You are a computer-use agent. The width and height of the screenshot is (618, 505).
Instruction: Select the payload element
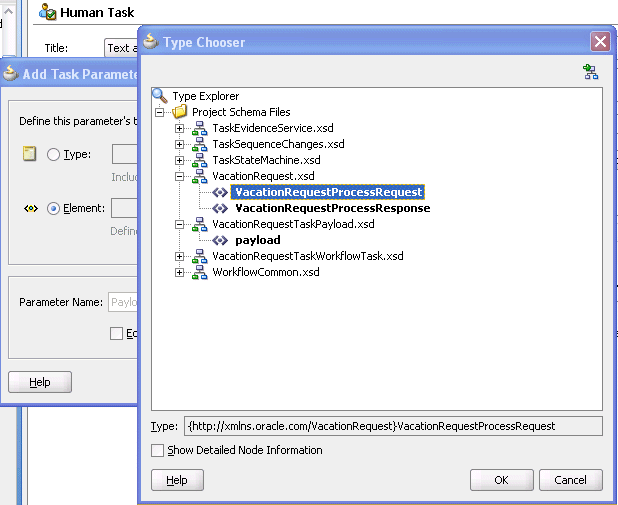pyautogui.click(x=258, y=240)
